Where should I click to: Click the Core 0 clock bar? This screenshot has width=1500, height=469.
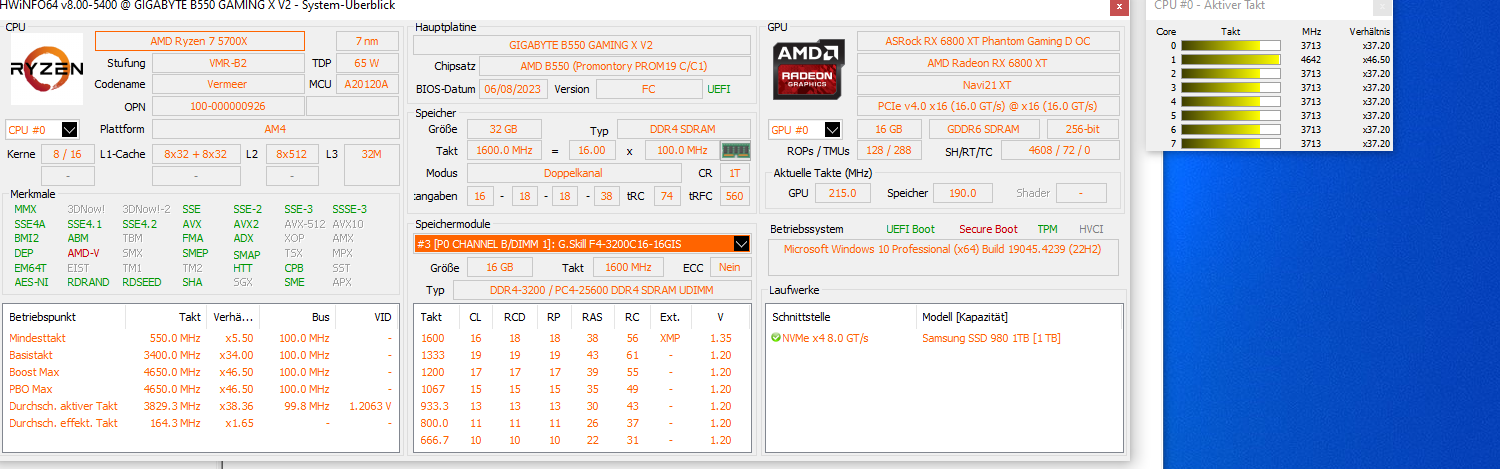(x=1231, y=46)
